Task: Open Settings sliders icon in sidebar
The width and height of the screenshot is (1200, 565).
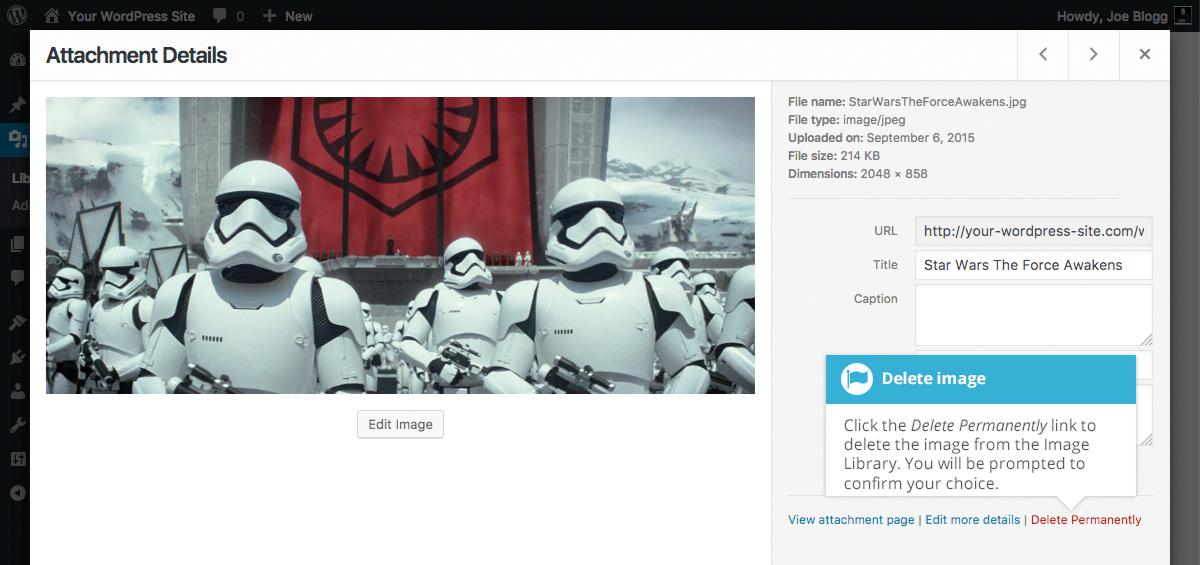Action: (x=17, y=459)
